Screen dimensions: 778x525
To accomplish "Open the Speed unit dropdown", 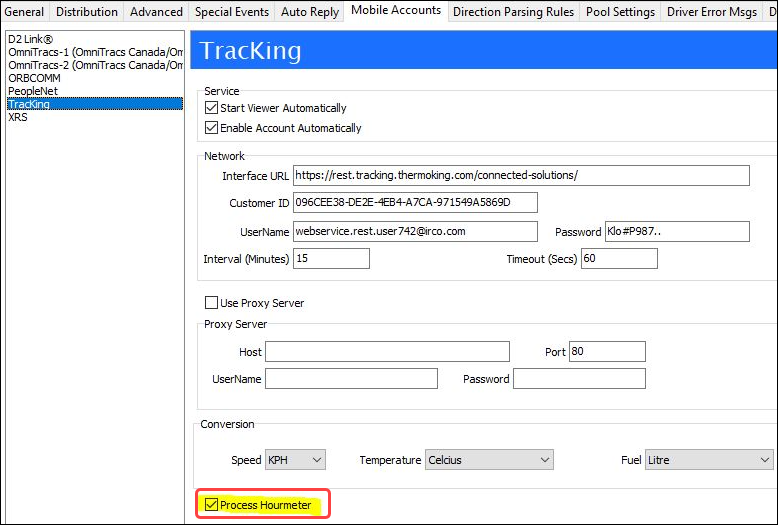I will (295, 460).
